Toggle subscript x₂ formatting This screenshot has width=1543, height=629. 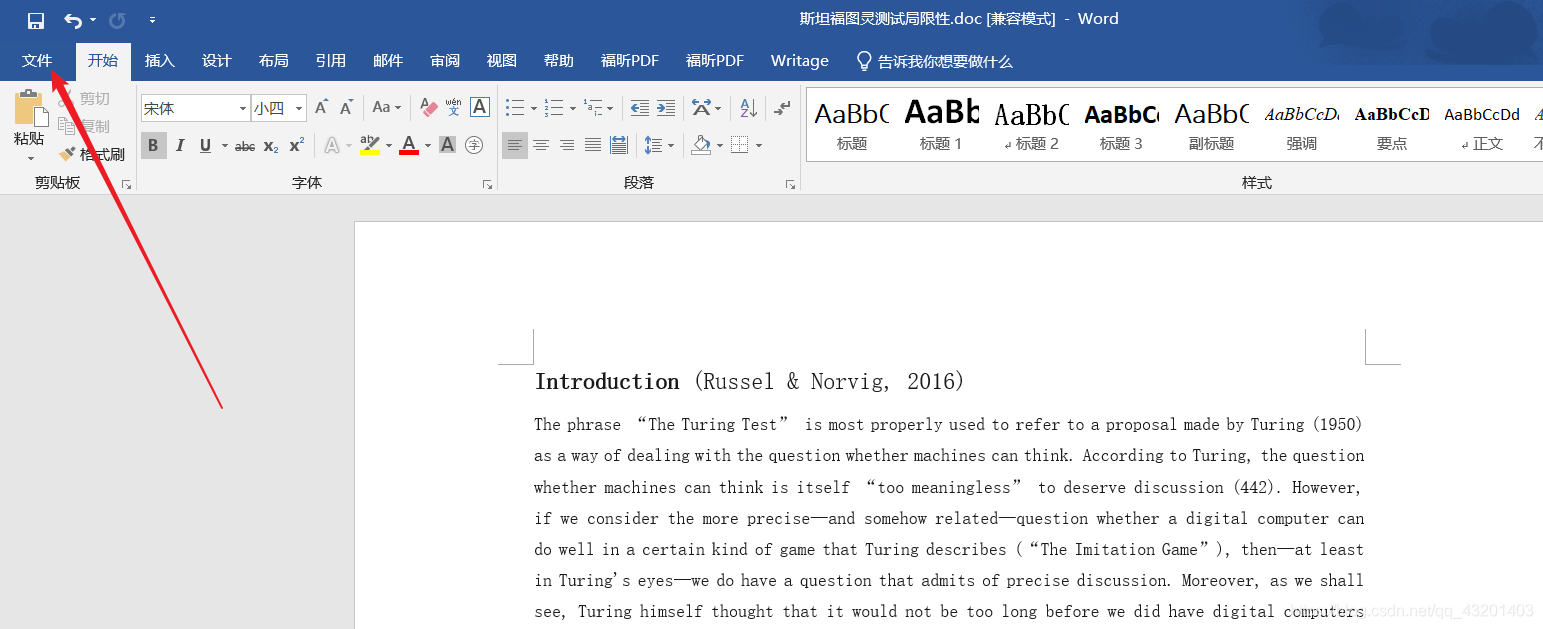point(271,146)
